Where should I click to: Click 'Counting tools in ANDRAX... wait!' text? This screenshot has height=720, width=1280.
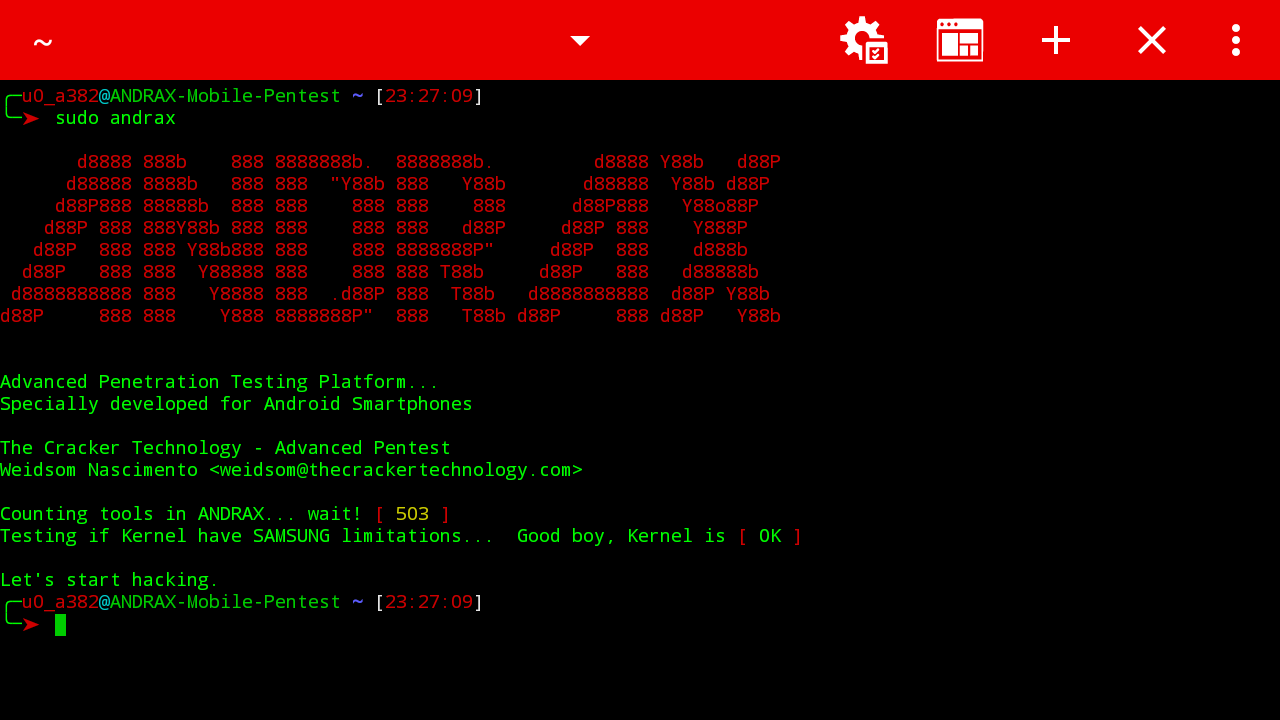pos(181,514)
